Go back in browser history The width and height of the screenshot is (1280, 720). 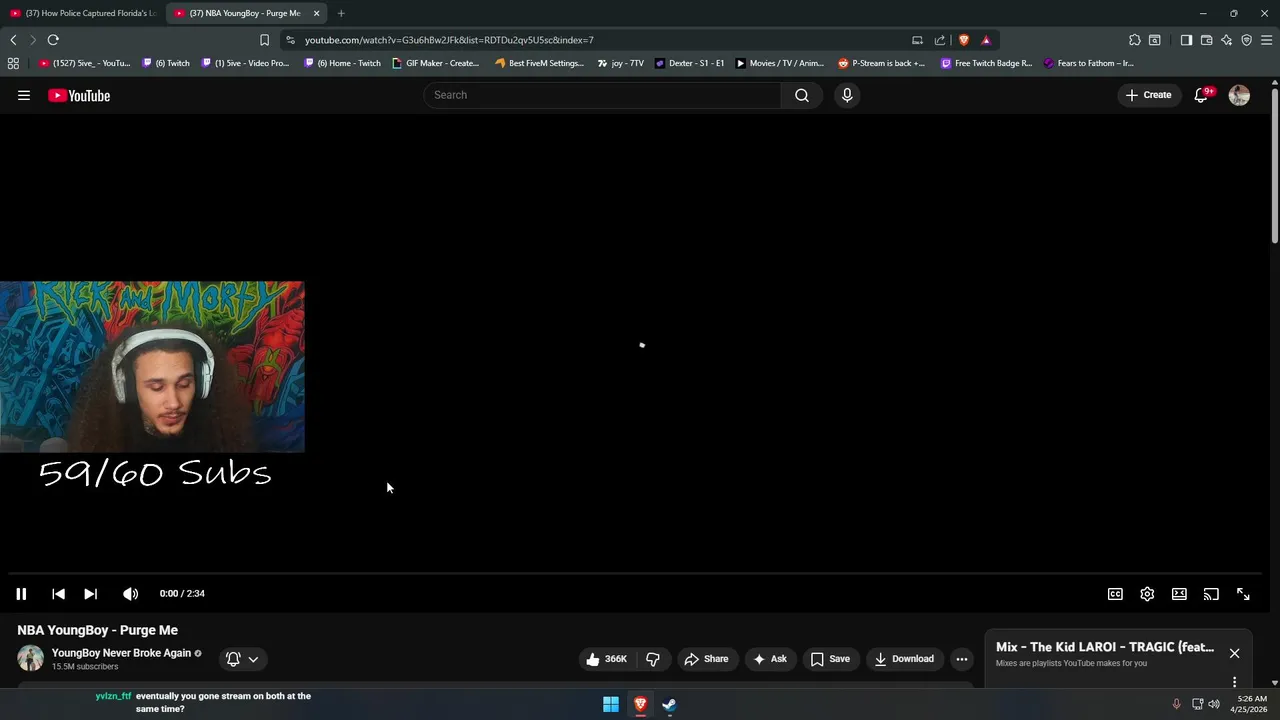tap(13, 40)
